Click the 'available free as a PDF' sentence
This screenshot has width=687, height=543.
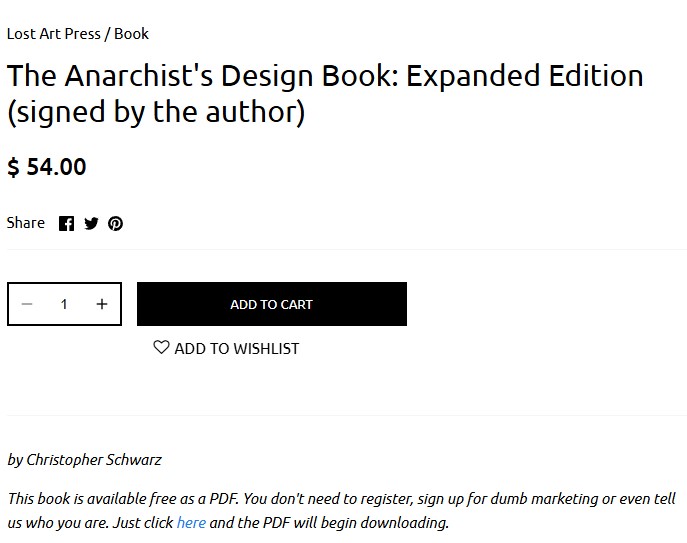click(x=123, y=499)
